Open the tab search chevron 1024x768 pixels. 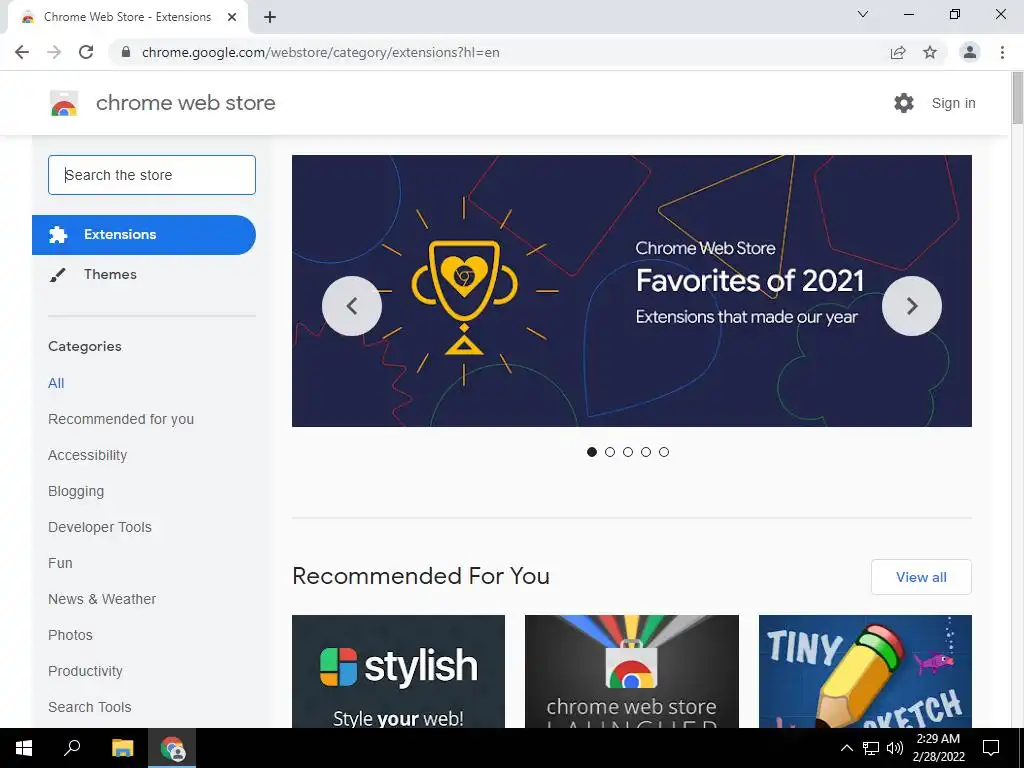click(x=863, y=14)
